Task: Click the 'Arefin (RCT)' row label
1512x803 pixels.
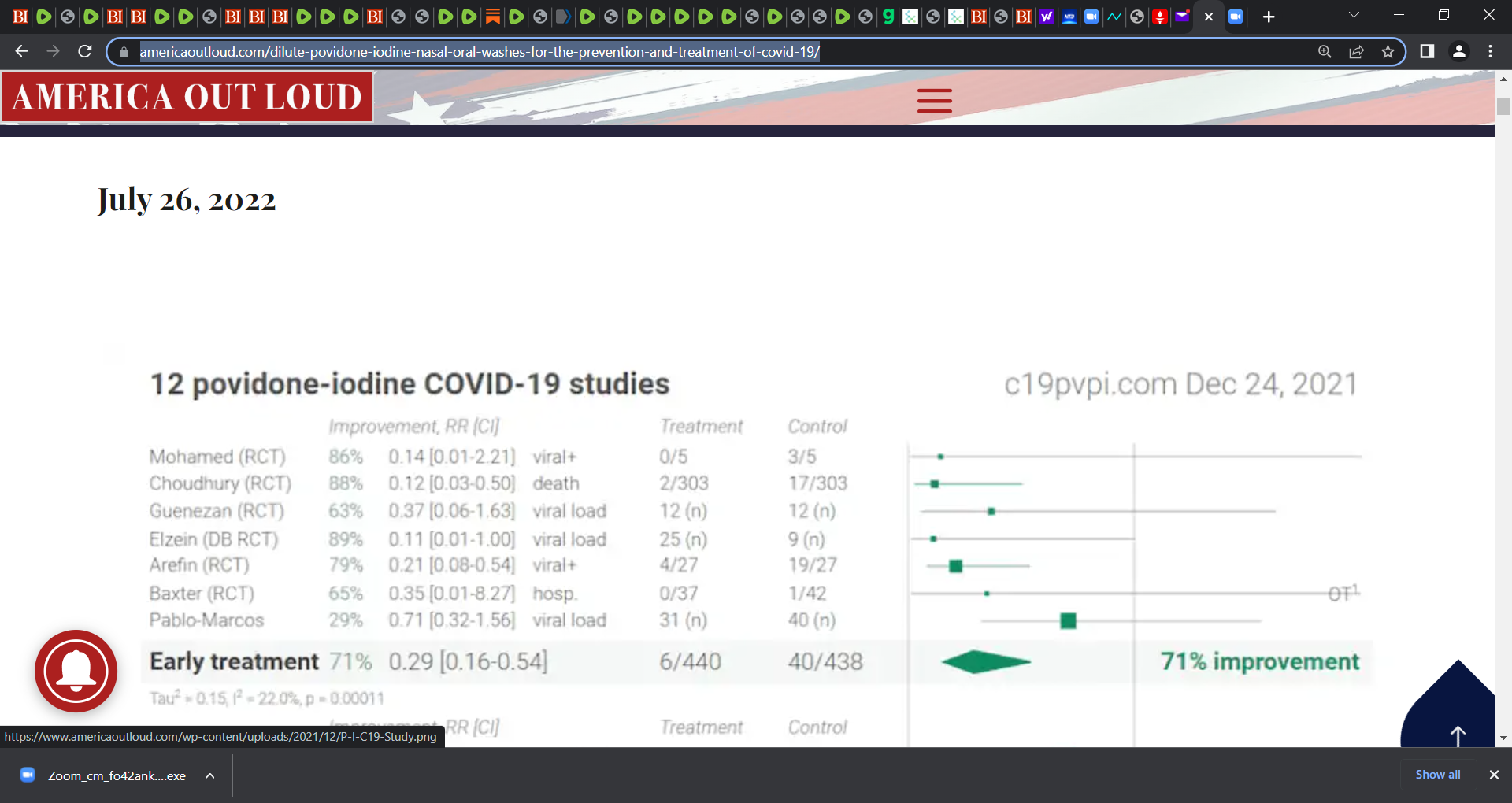Action: [199, 565]
